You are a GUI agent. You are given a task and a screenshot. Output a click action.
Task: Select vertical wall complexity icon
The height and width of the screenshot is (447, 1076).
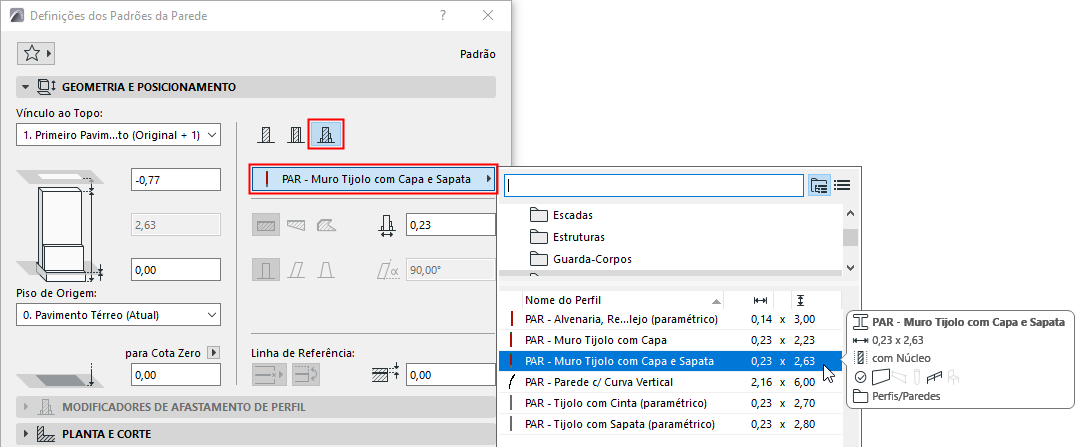click(x=266, y=270)
